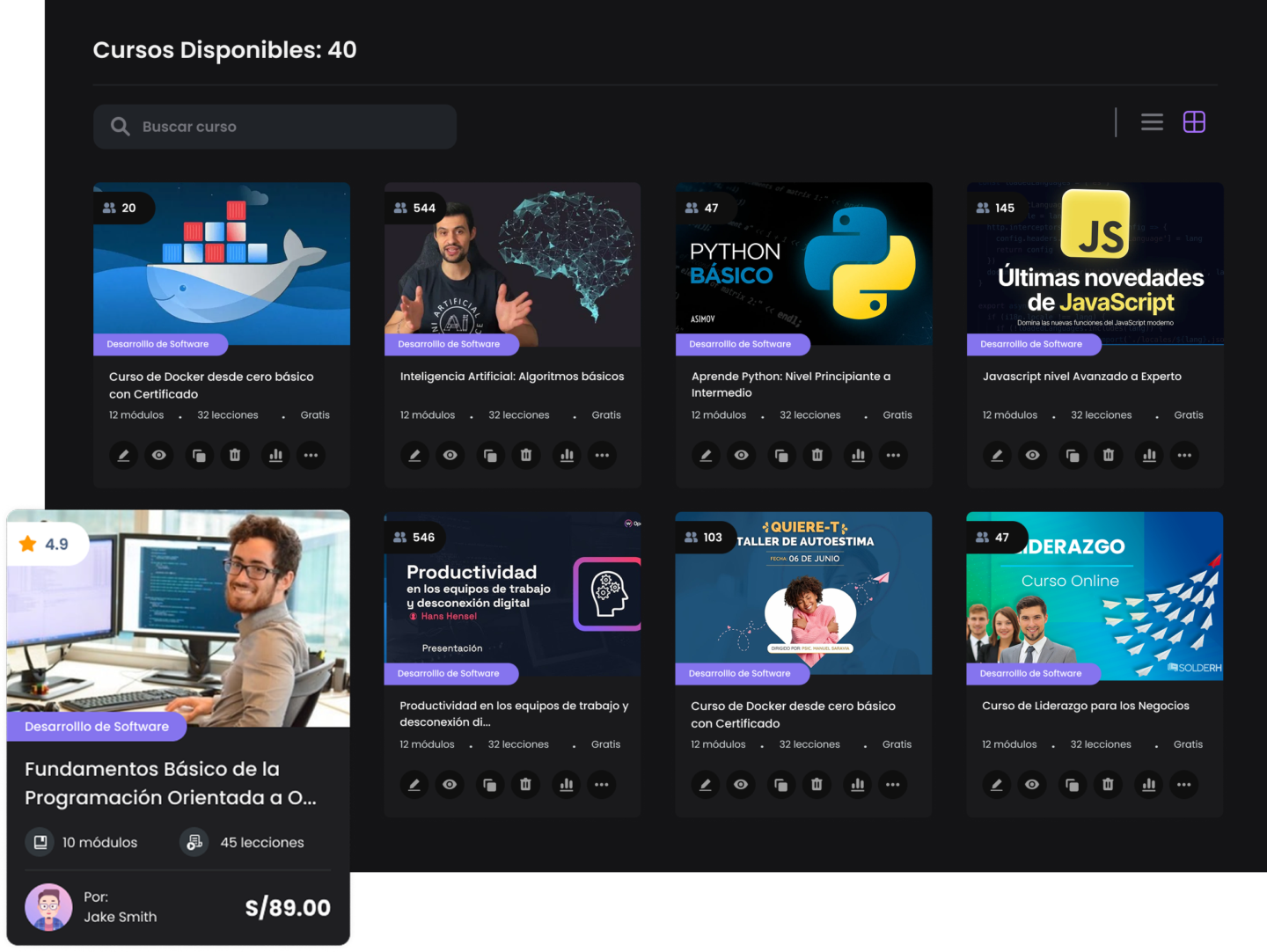The width and height of the screenshot is (1267, 952).
Task: Edit the Curso de Liderazgo course
Action: pos(996,784)
